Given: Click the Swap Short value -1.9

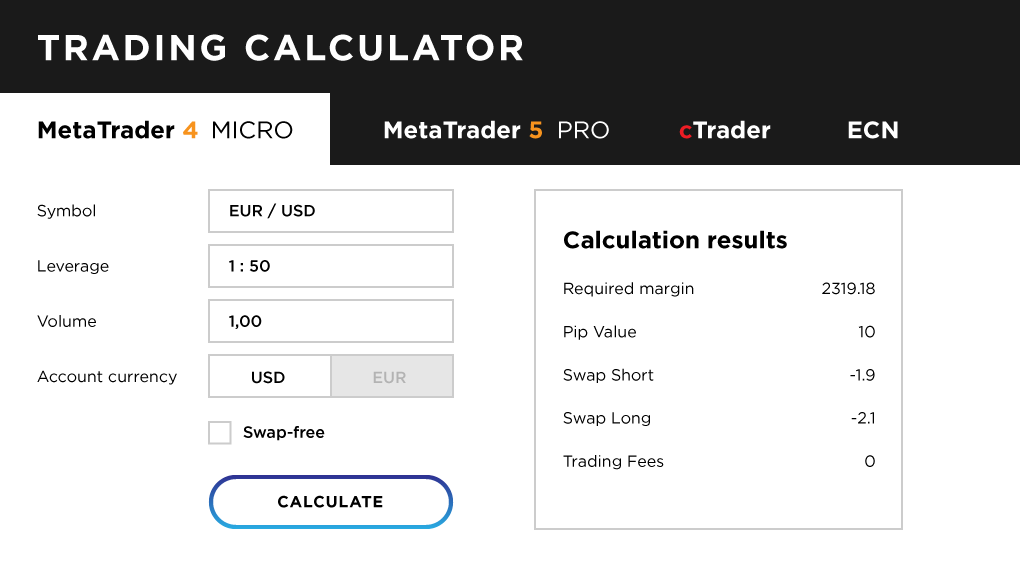Looking at the screenshot, I should click(x=862, y=375).
